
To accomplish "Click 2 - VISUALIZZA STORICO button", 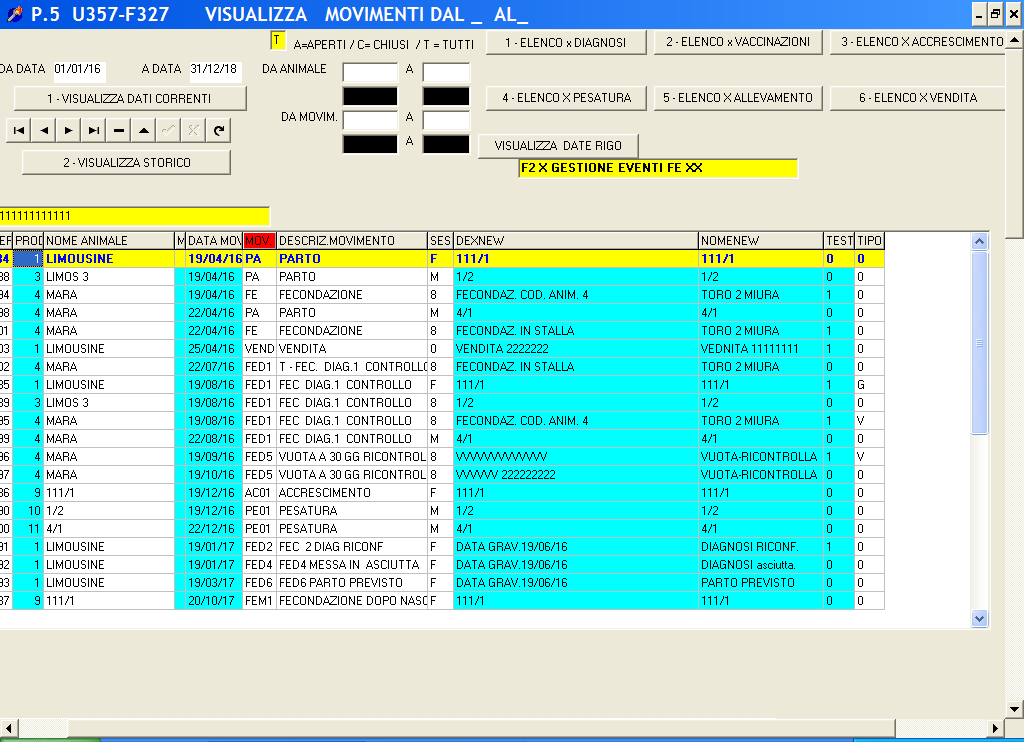I will pos(127,163).
